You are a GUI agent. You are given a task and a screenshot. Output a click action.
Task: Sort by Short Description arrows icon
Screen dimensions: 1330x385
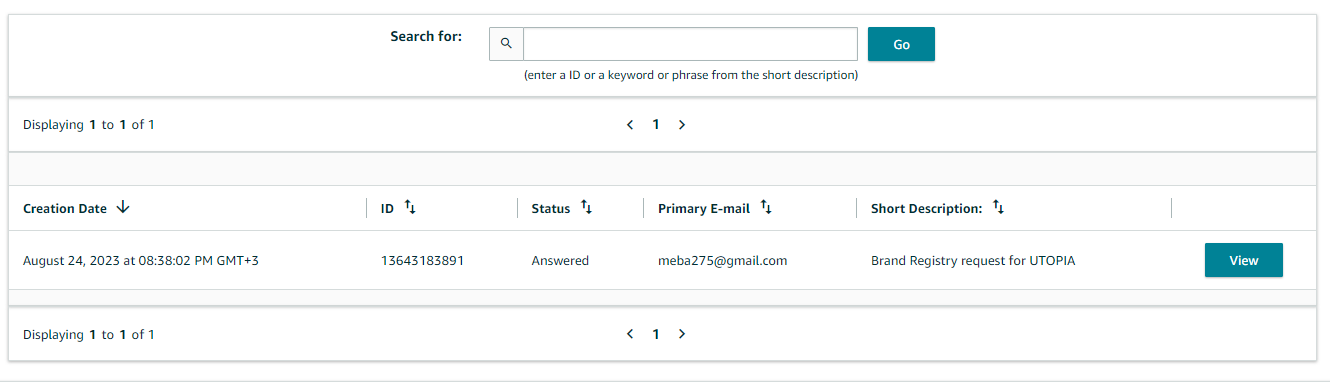998,208
